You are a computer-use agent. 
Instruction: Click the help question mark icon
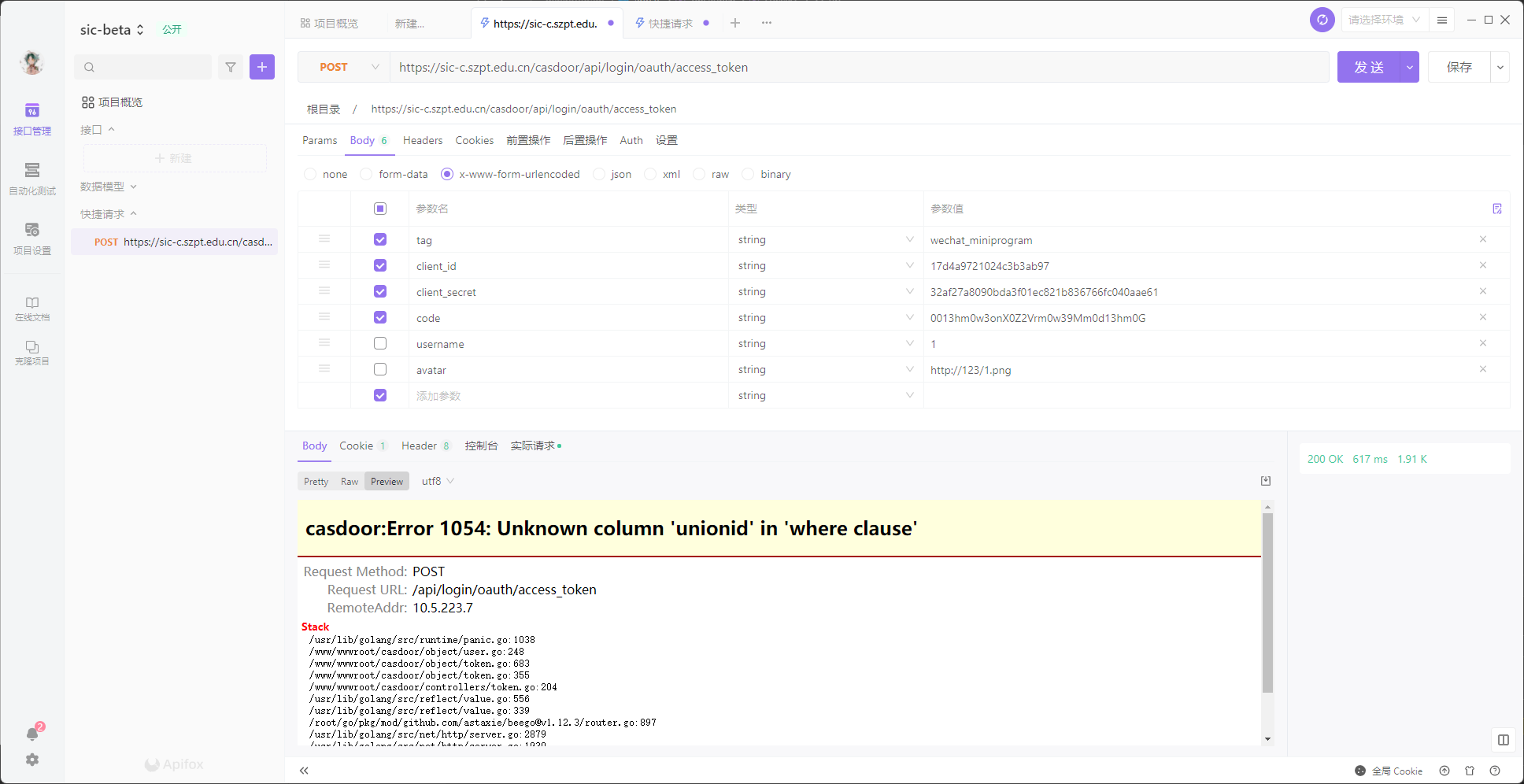pos(1495,771)
